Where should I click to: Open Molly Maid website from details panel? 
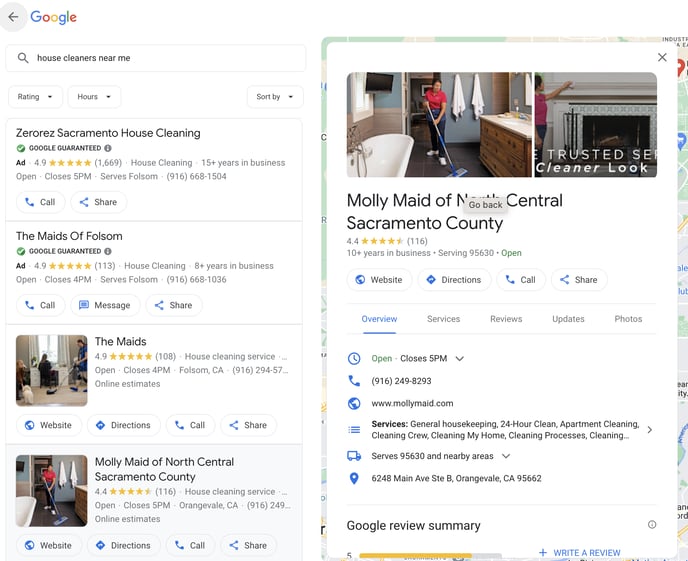(378, 280)
